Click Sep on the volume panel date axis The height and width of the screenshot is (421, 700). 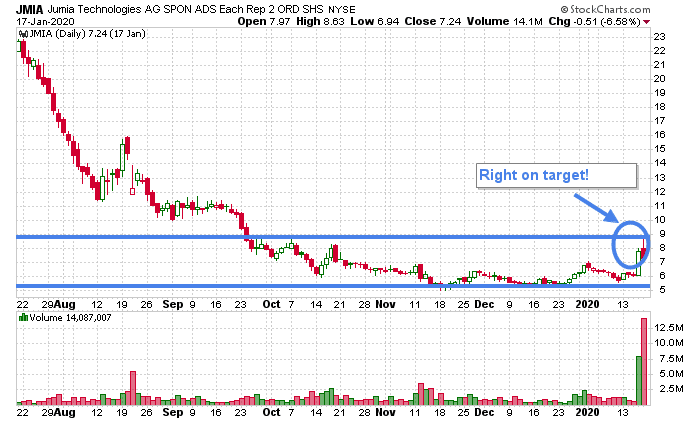[173, 412]
